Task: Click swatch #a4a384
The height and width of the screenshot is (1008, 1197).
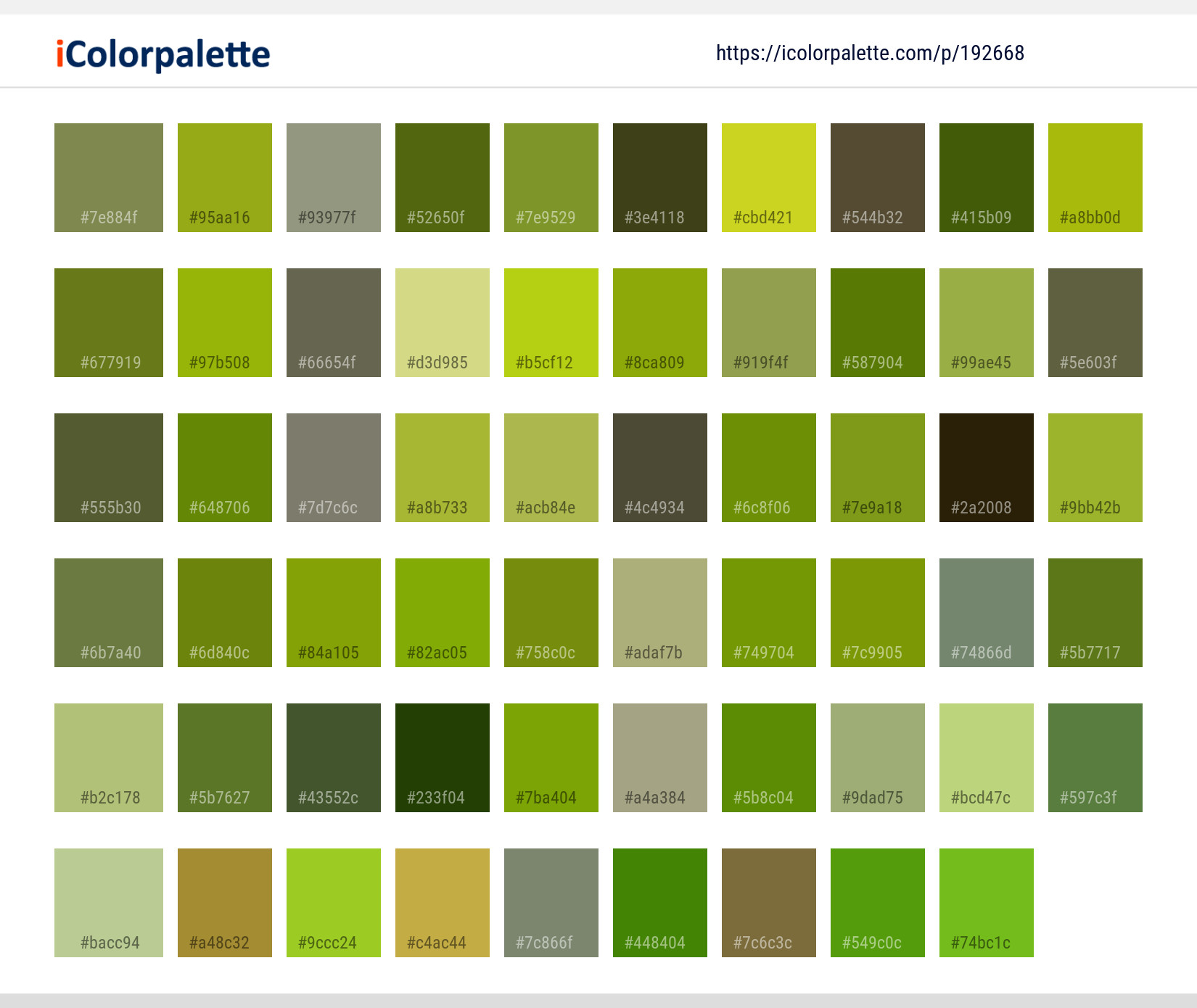Action: [x=660, y=758]
